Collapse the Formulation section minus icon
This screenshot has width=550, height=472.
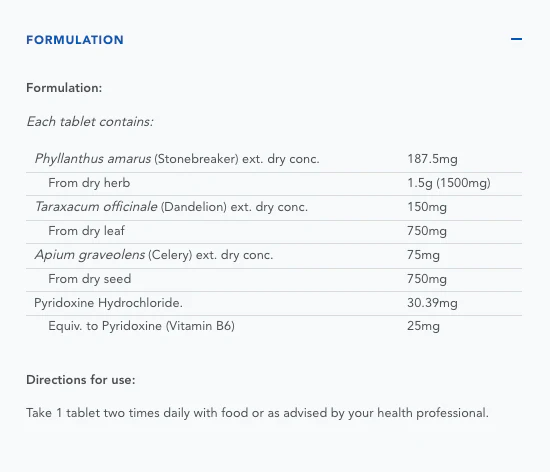pyautogui.click(x=516, y=39)
